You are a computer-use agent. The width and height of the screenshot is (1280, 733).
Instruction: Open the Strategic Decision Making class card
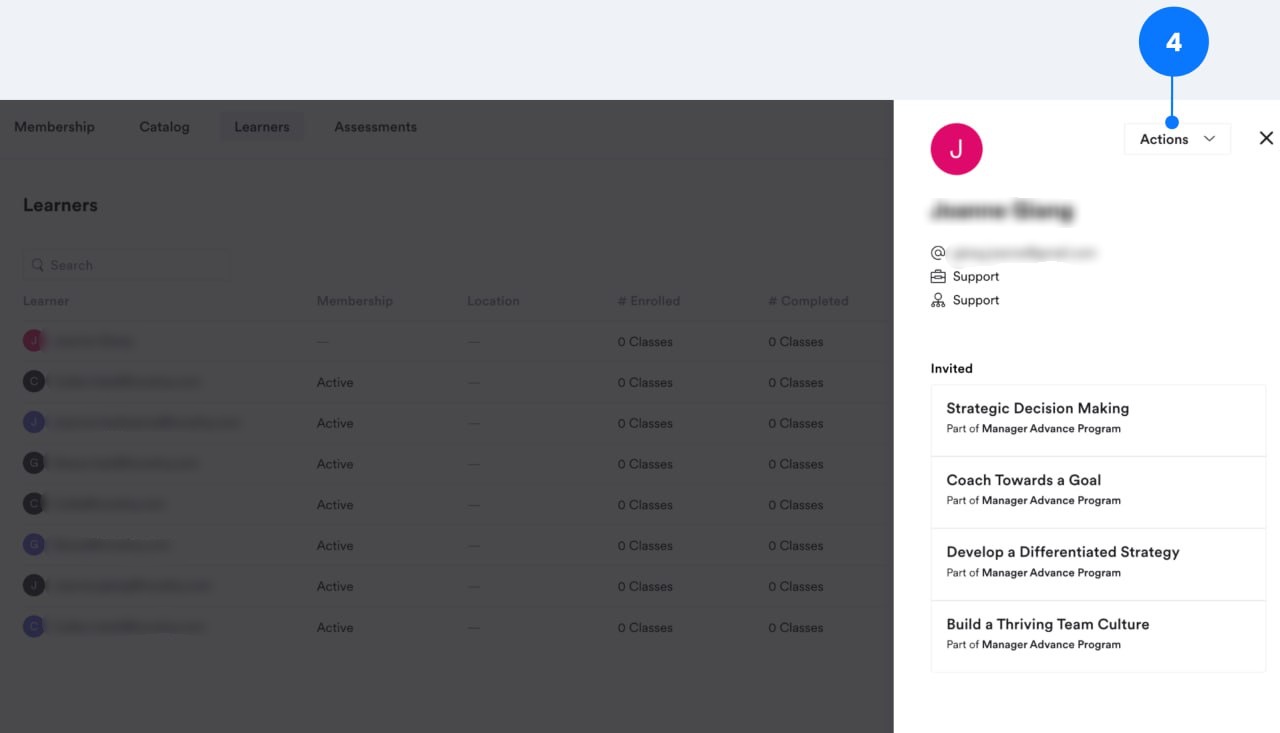1097,420
